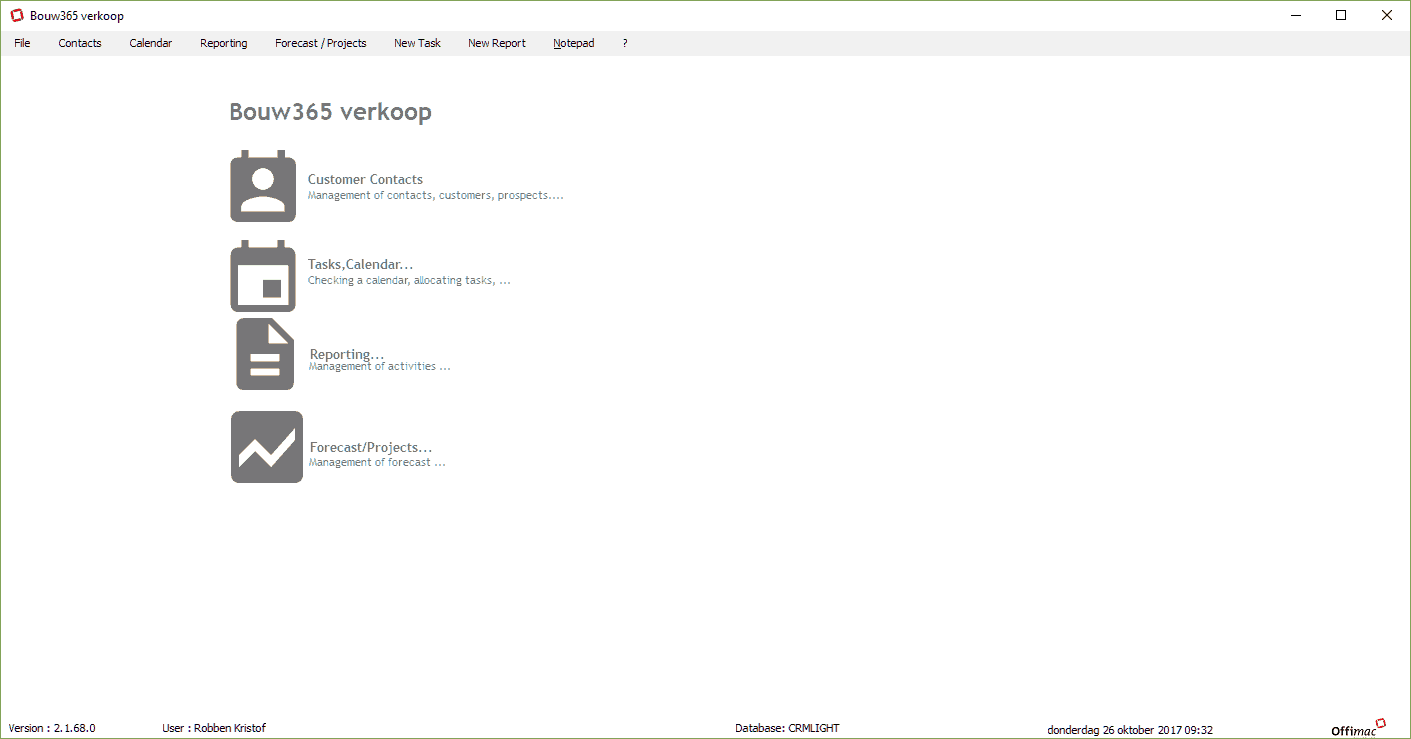
Task: Open the Forecast/Projects chart icon
Action: point(267,447)
